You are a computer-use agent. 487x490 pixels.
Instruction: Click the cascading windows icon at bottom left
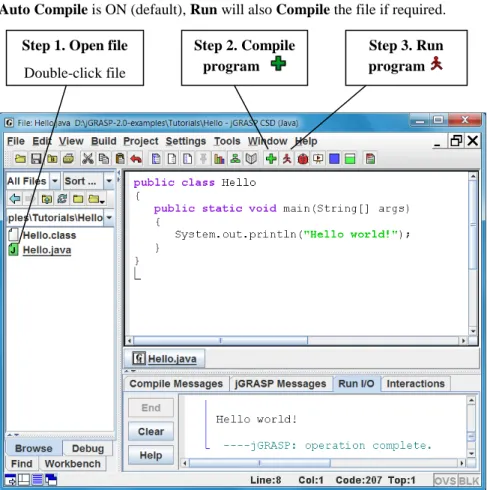[x=51, y=480]
